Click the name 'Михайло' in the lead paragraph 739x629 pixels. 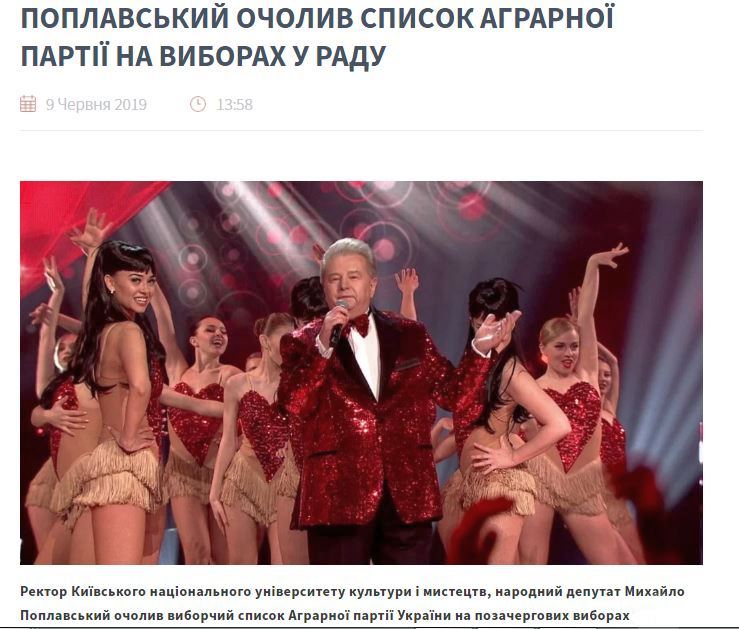pos(654,591)
